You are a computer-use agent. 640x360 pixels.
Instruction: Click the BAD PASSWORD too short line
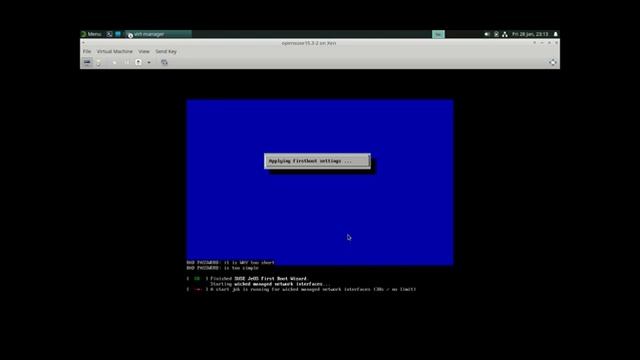pos(231,262)
